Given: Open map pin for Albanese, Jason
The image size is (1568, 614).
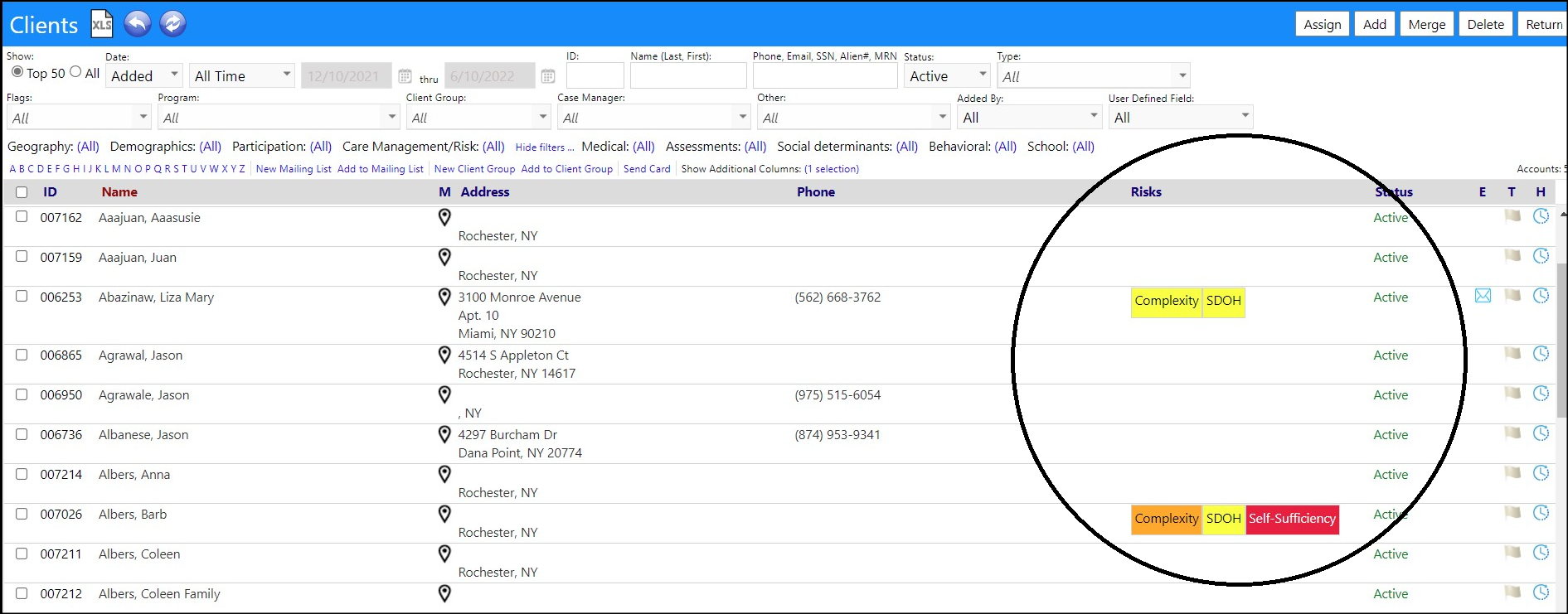Looking at the screenshot, I should point(444,435).
